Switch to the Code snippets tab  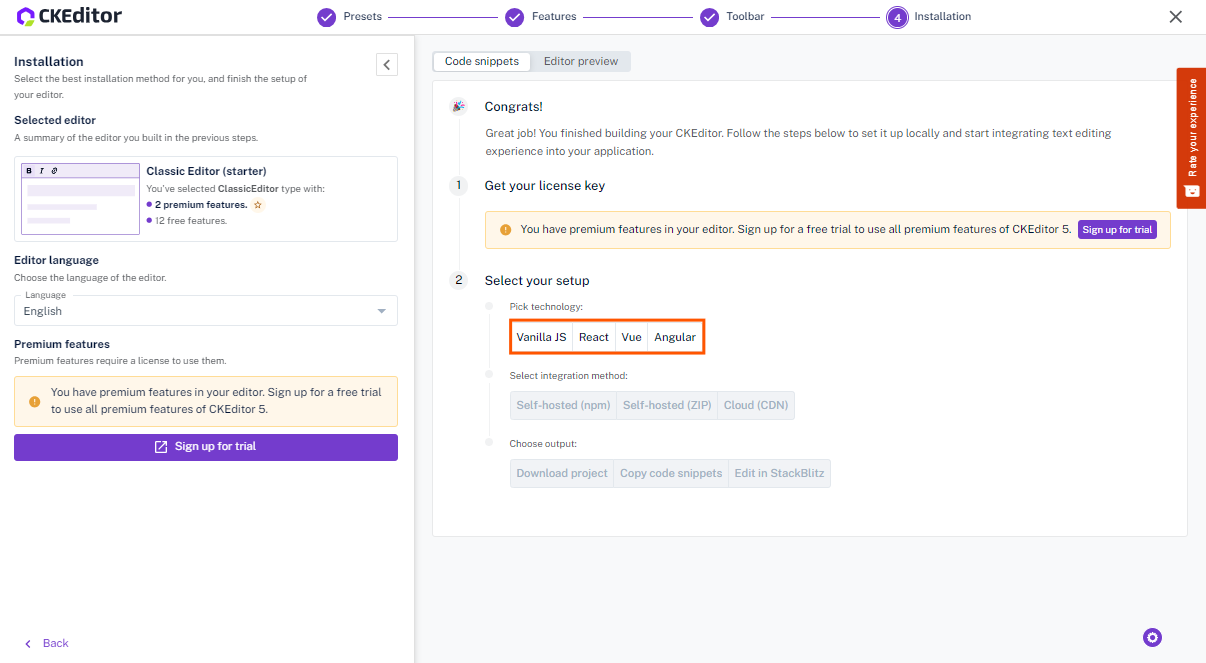(x=482, y=61)
